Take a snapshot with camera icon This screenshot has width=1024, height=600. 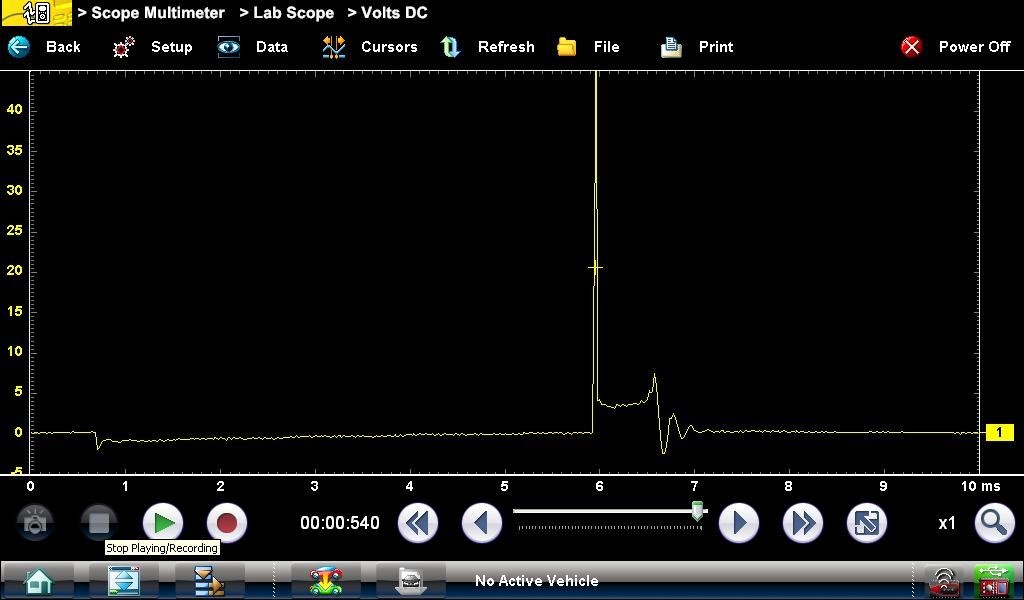click(x=35, y=522)
